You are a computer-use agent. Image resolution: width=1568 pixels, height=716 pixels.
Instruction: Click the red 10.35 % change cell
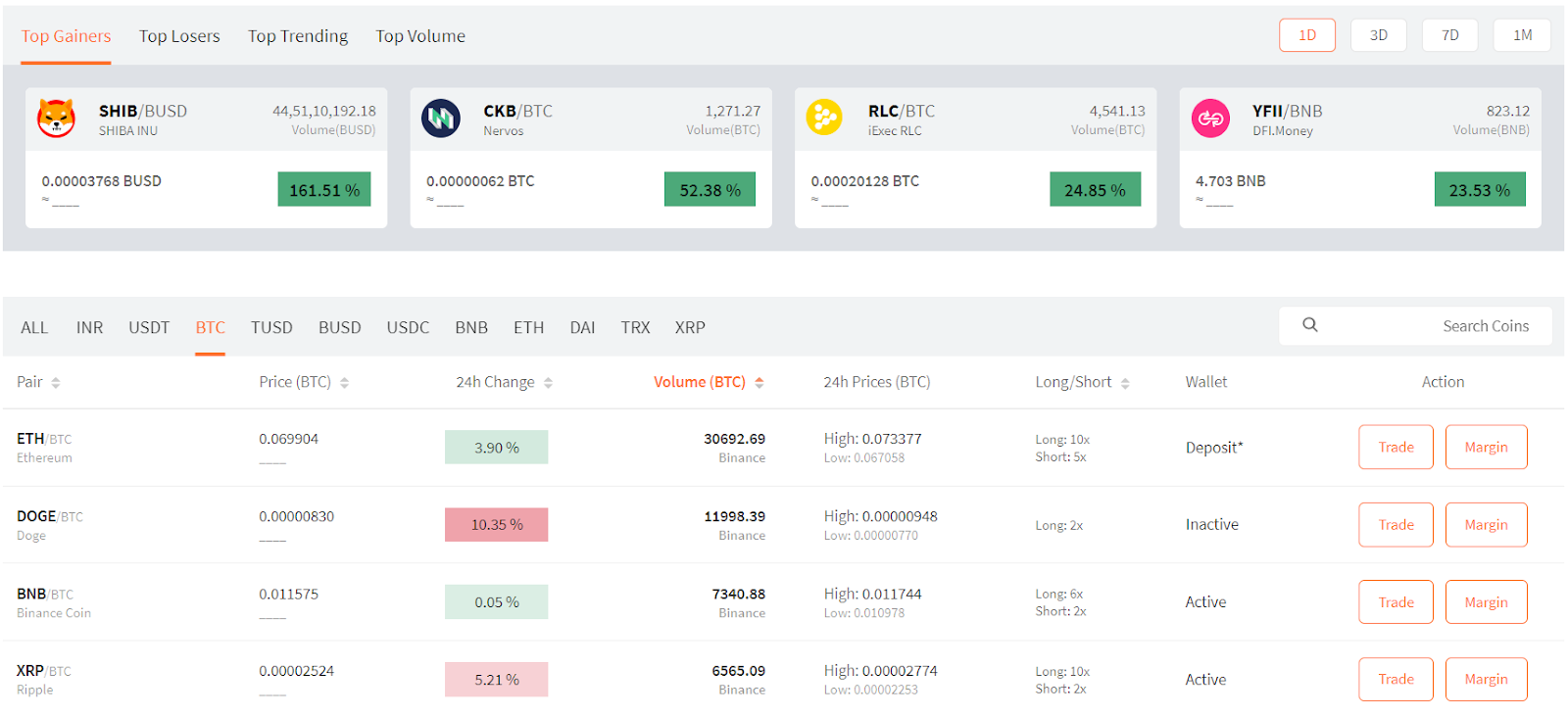click(496, 525)
